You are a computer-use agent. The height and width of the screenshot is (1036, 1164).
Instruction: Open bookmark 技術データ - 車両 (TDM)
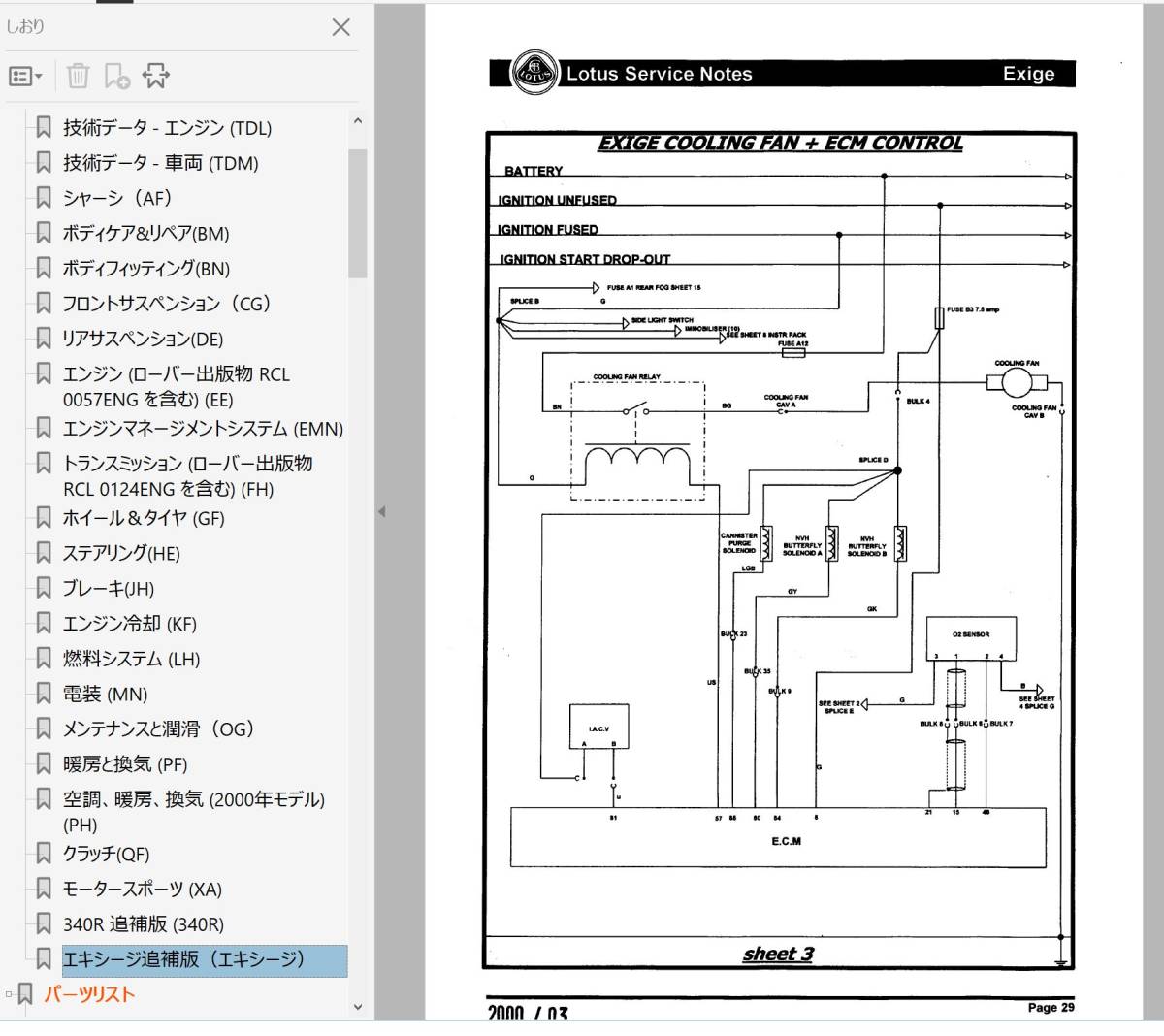[x=161, y=163]
